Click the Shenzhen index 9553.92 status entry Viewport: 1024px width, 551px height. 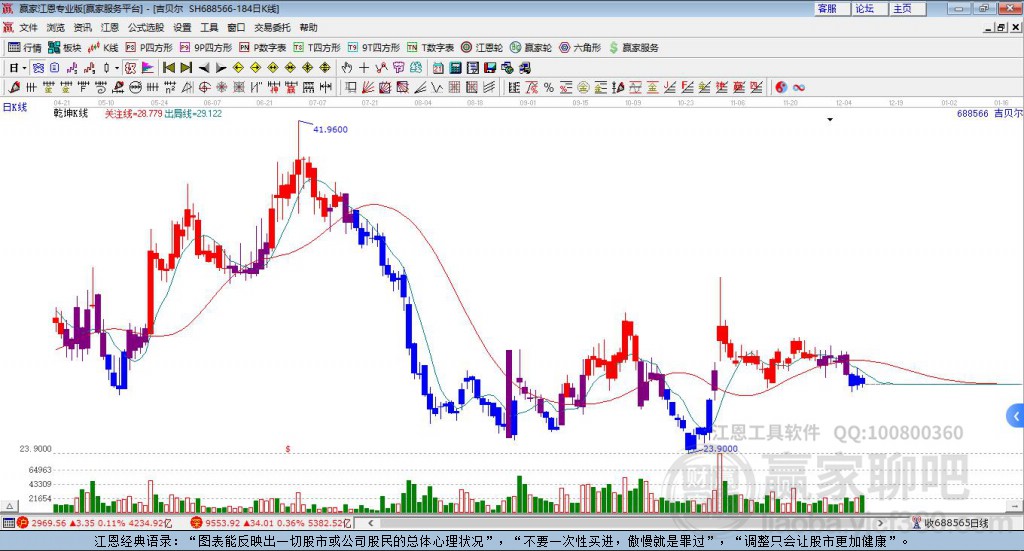click(272, 523)
